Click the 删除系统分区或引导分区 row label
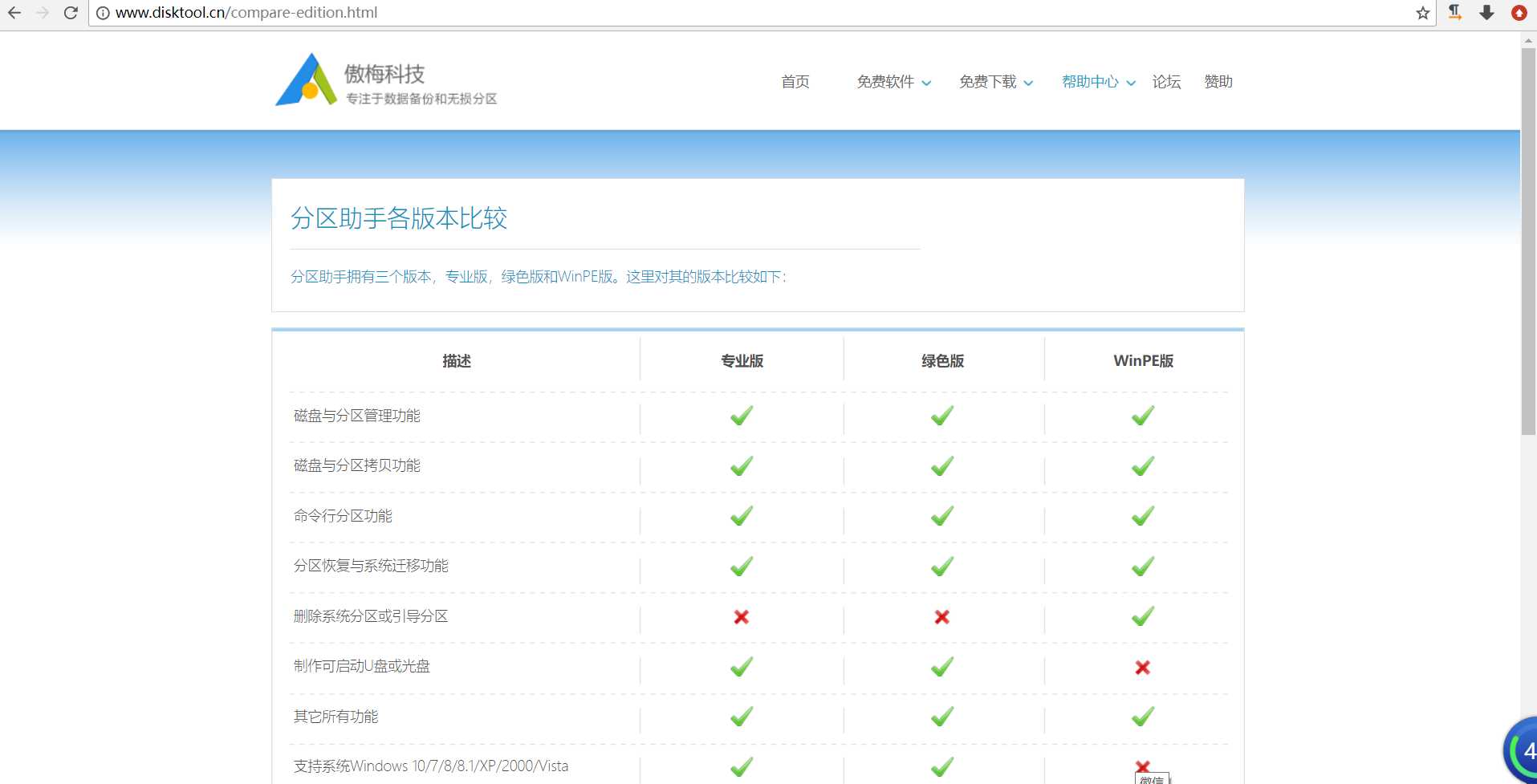1537x784 pixels. point(371,616)
